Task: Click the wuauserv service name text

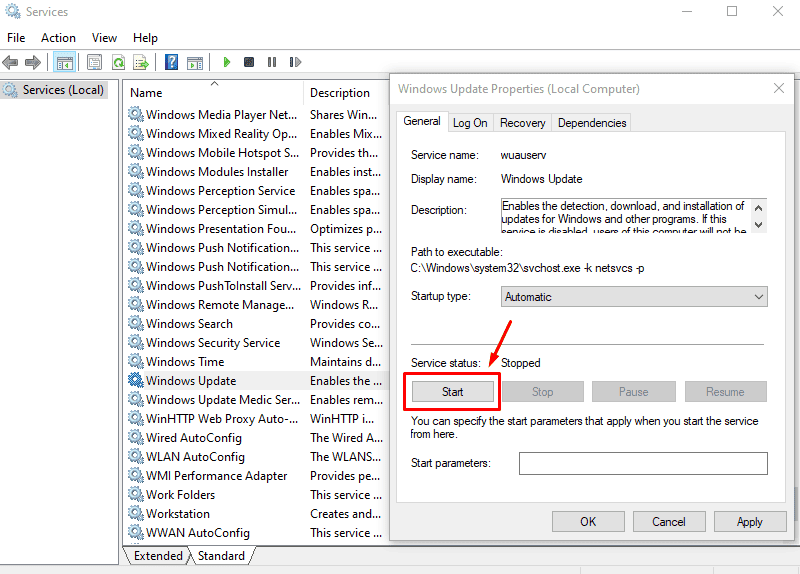Action: (x=523, y=155)
